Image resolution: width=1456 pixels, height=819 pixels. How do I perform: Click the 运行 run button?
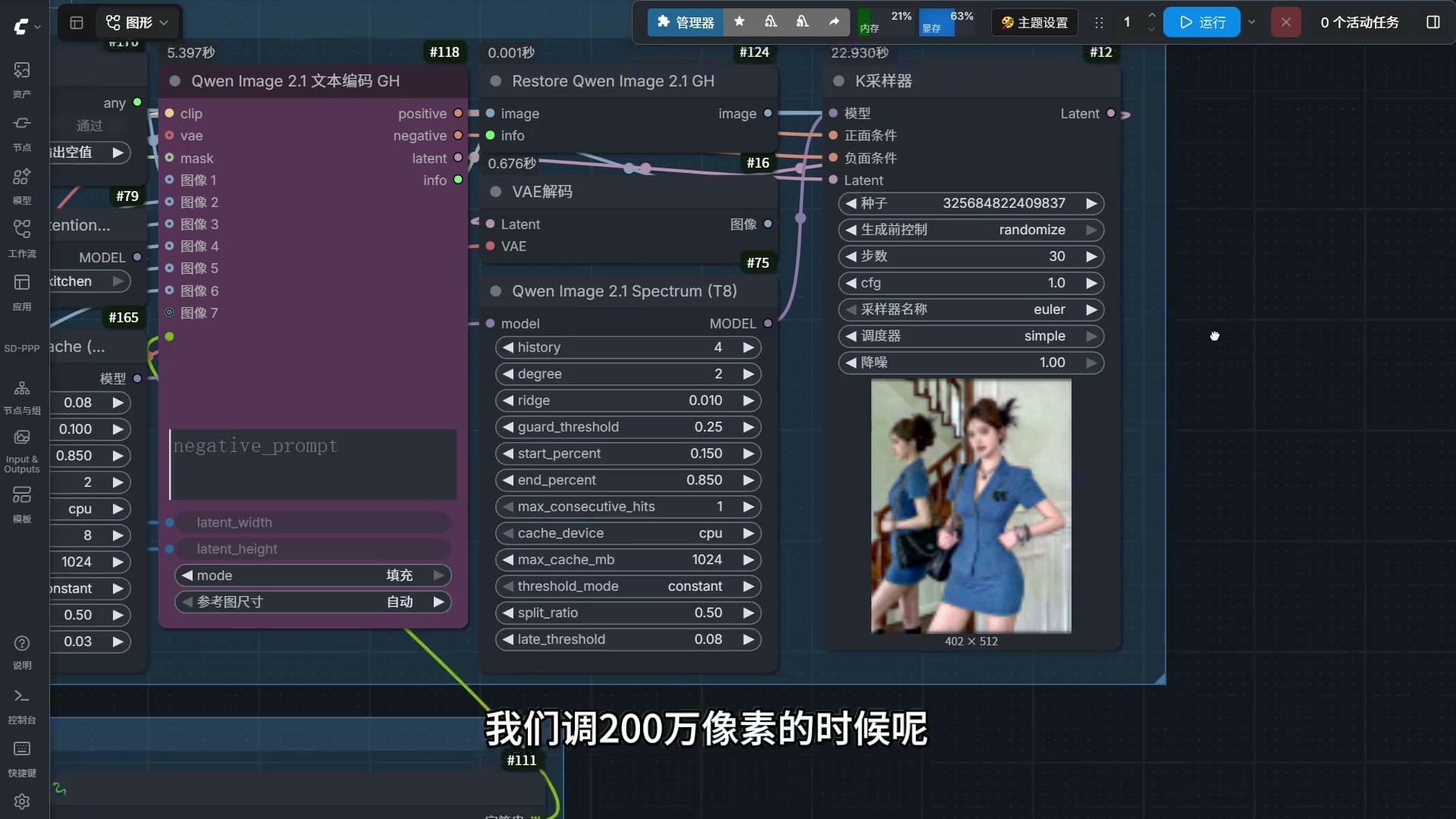click(x=1202, y=22)
